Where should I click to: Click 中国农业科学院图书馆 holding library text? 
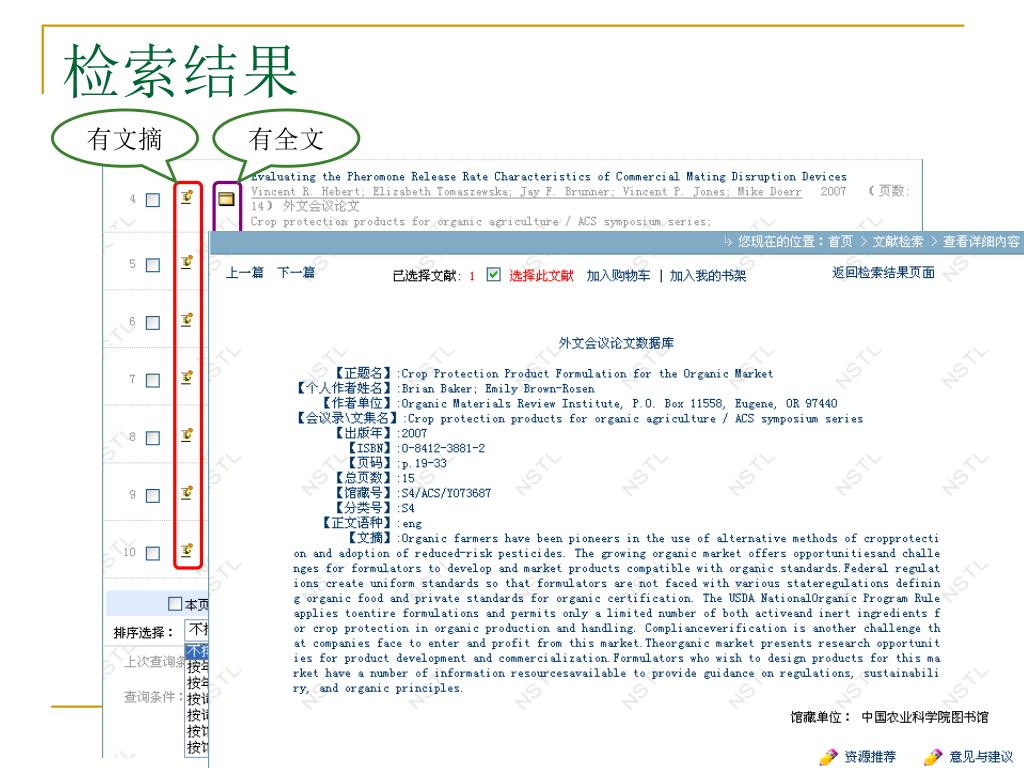[925, 717]
